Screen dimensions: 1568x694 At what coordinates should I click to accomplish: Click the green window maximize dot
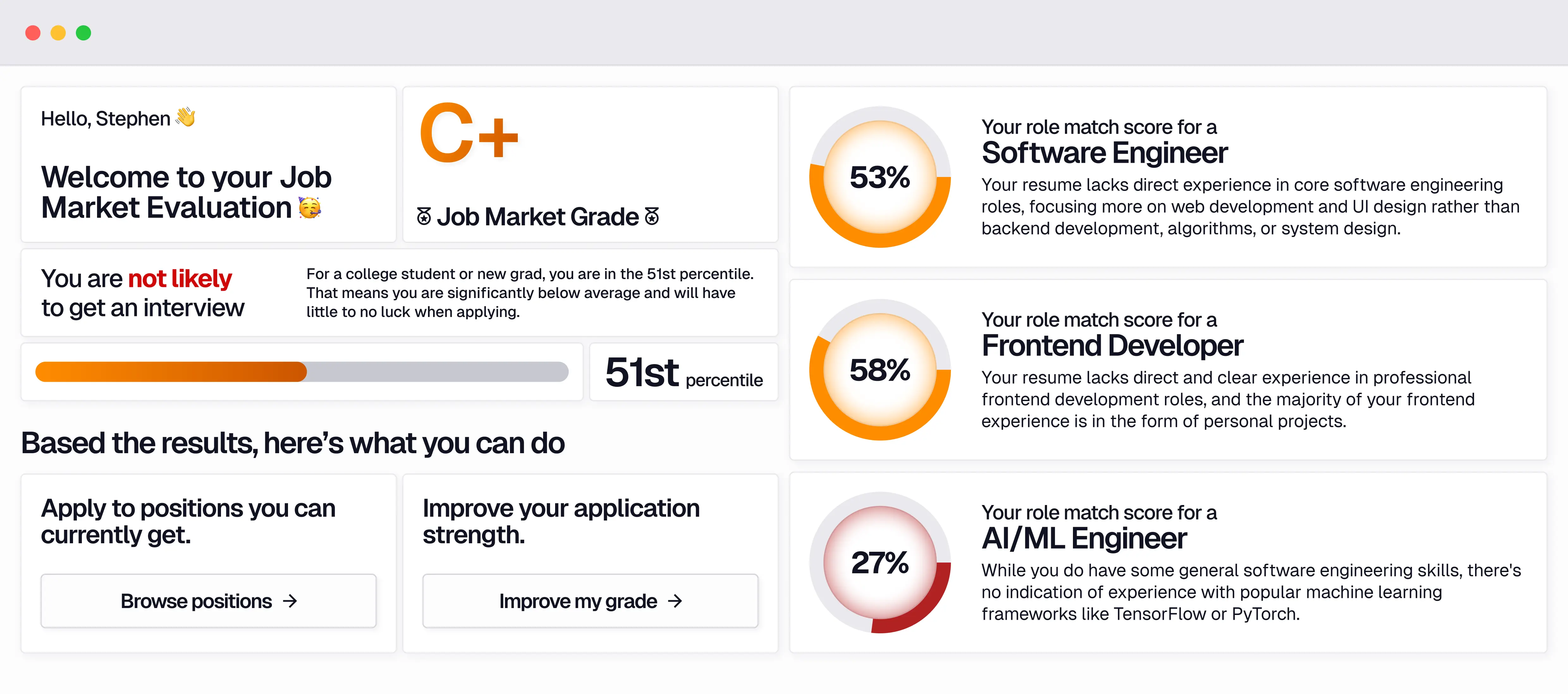point(83,33)
